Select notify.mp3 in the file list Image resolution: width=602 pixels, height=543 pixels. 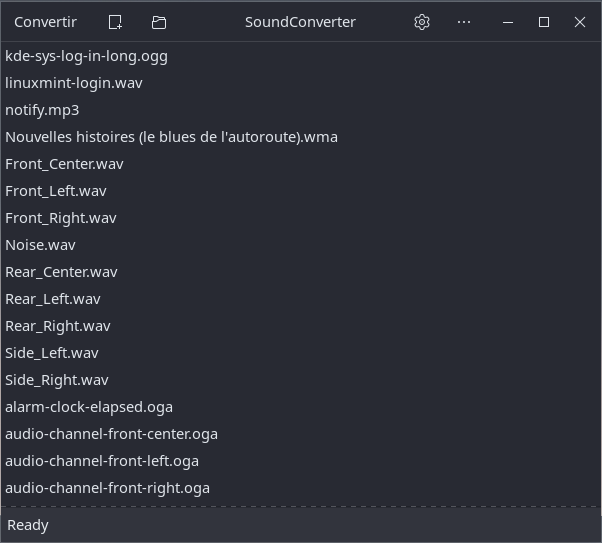301,110
